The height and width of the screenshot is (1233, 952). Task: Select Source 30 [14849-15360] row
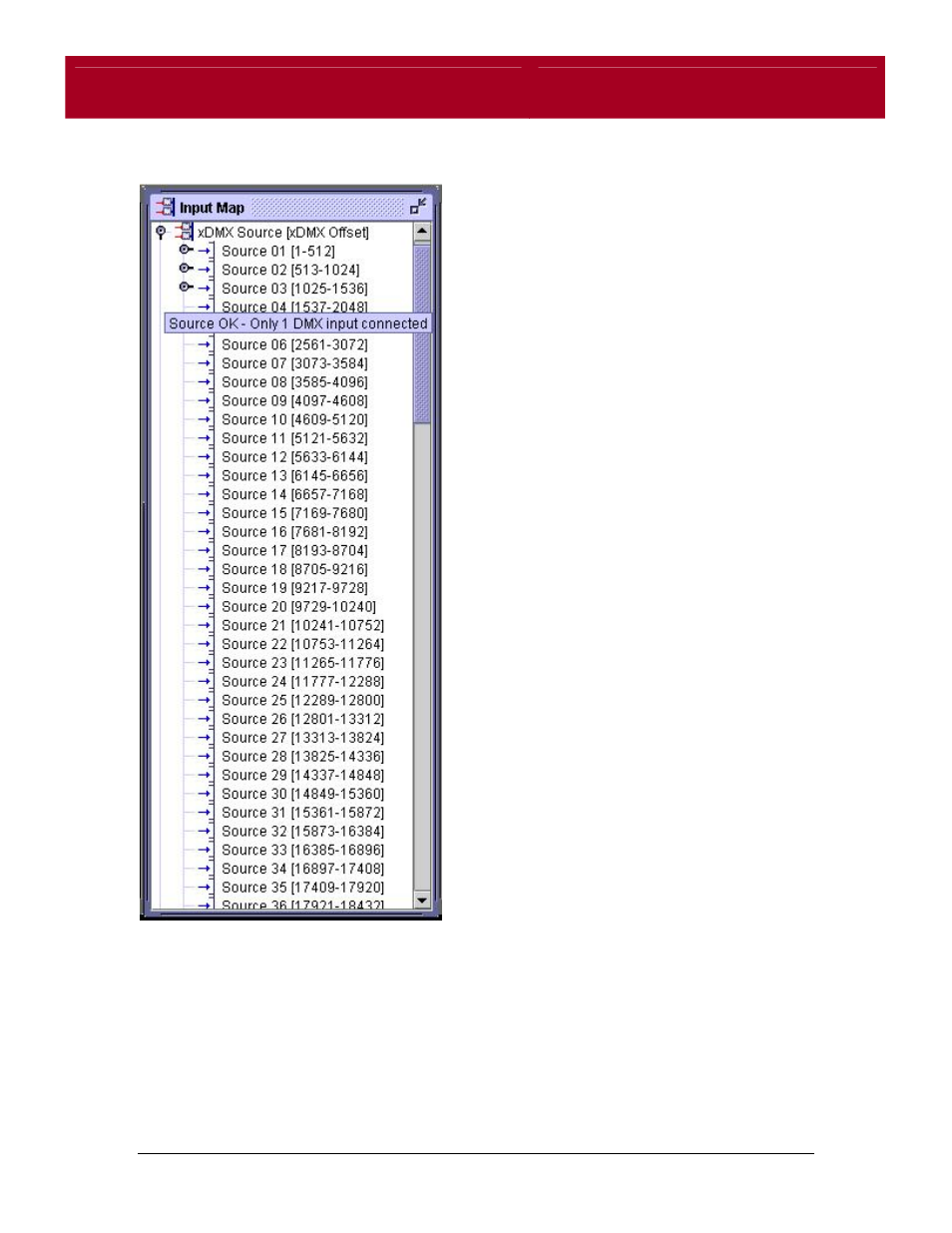(302, 795)
